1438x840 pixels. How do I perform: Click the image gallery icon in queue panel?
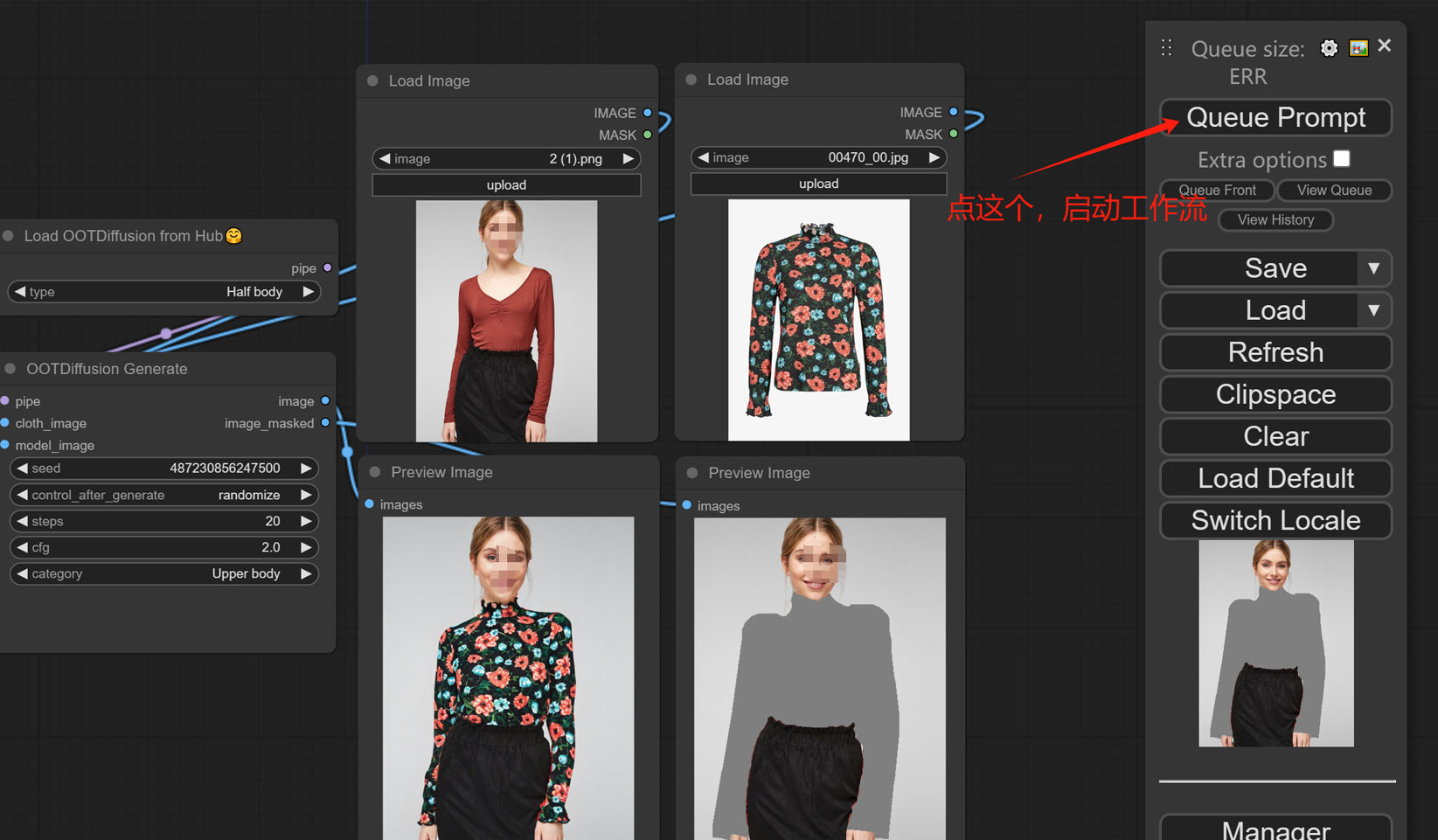coord(1358,48)
